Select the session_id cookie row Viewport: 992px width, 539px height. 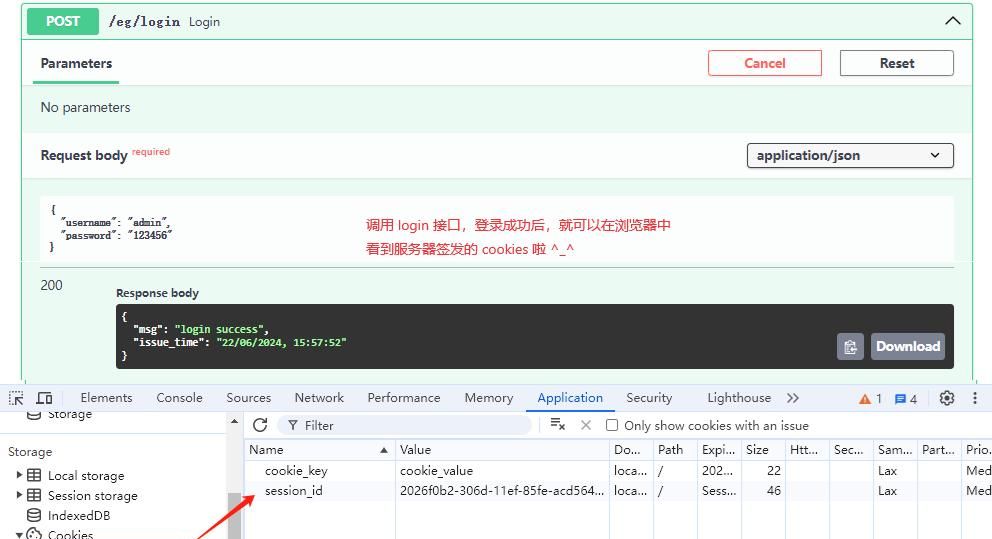pyautogui.click(x=618, y=491)
